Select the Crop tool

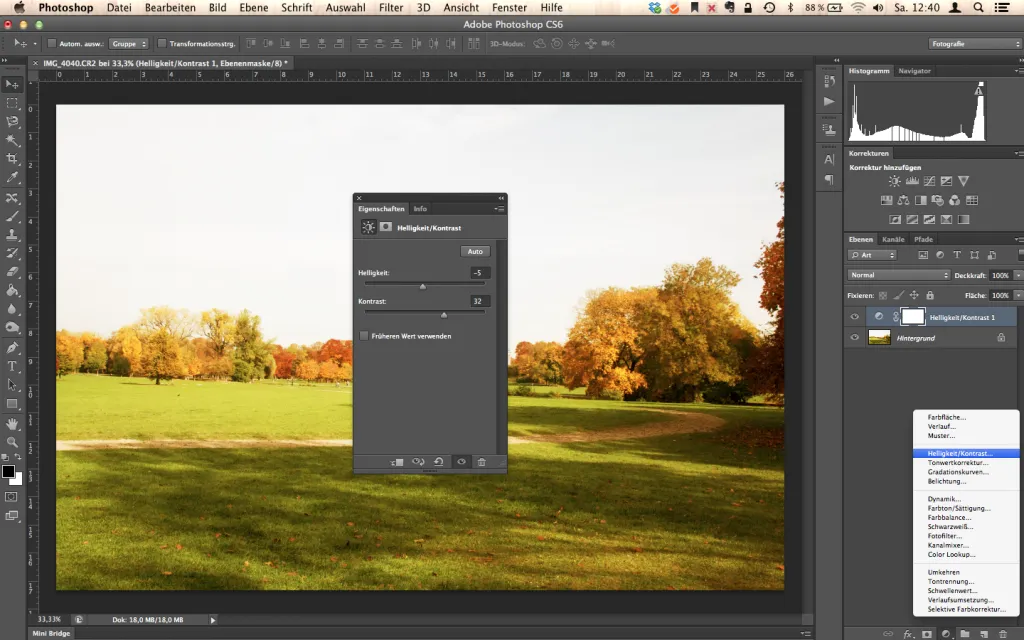coord(12,159)
